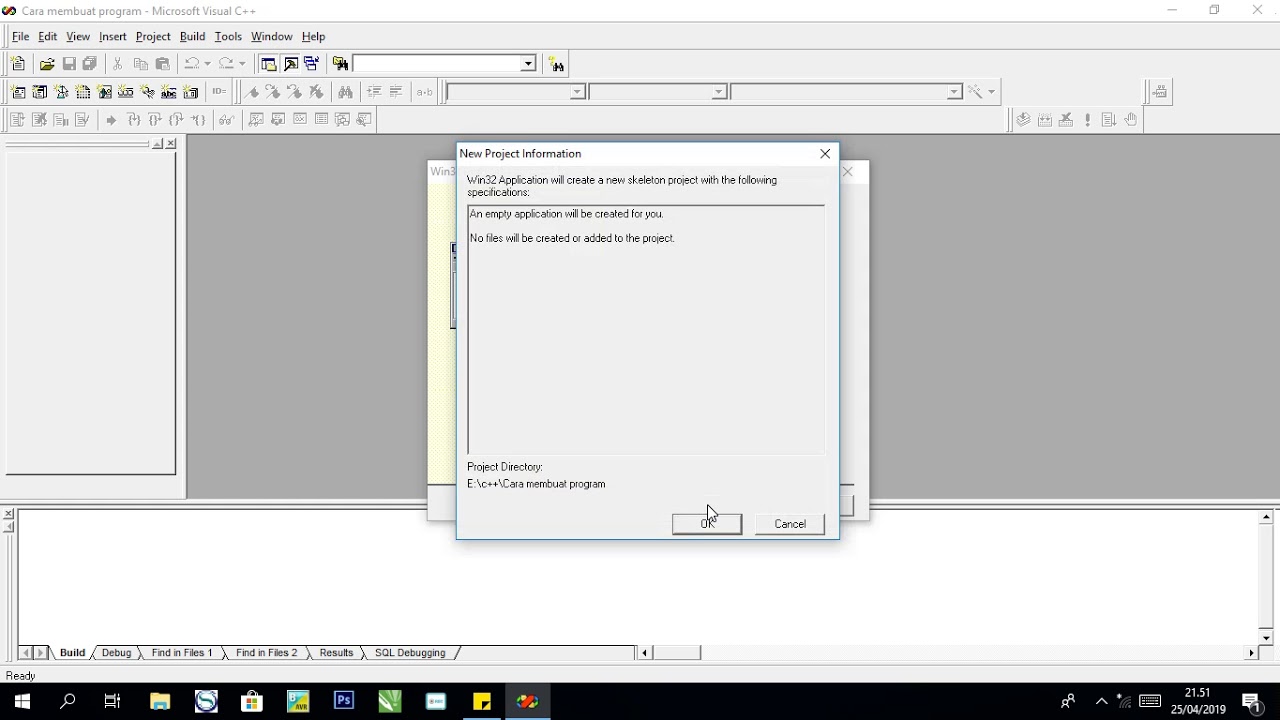Click the Insert Breakpoint hand icon

1131,120
